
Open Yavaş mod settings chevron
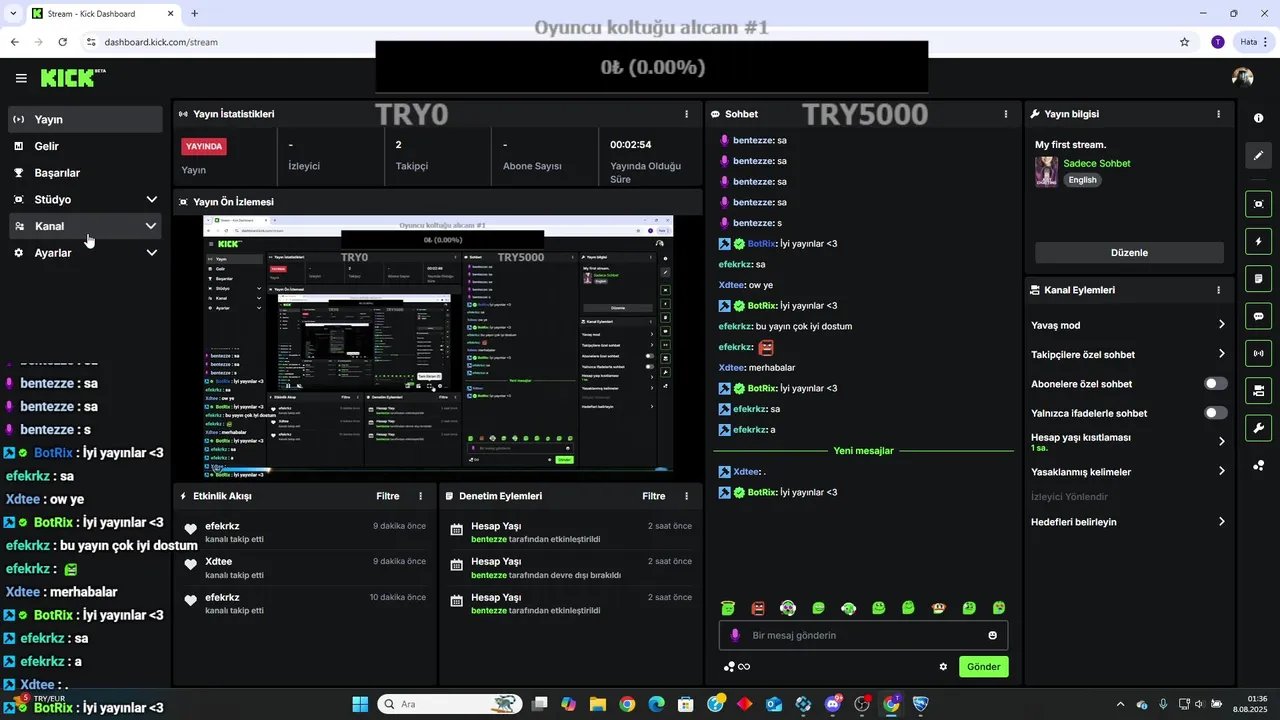(x=1221, y=325)
